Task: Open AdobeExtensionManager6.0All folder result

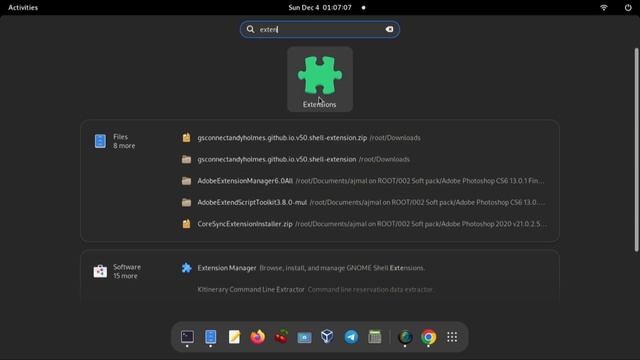Action: coord(363,181)
